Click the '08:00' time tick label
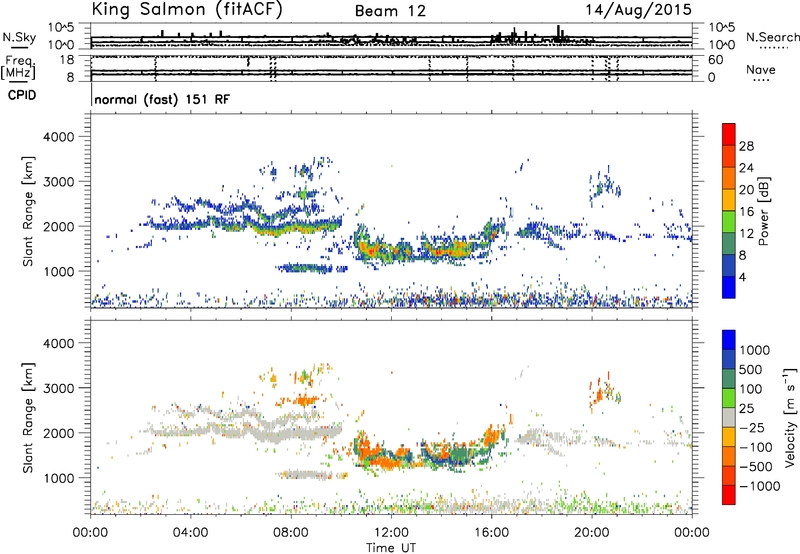 point(291,533)
